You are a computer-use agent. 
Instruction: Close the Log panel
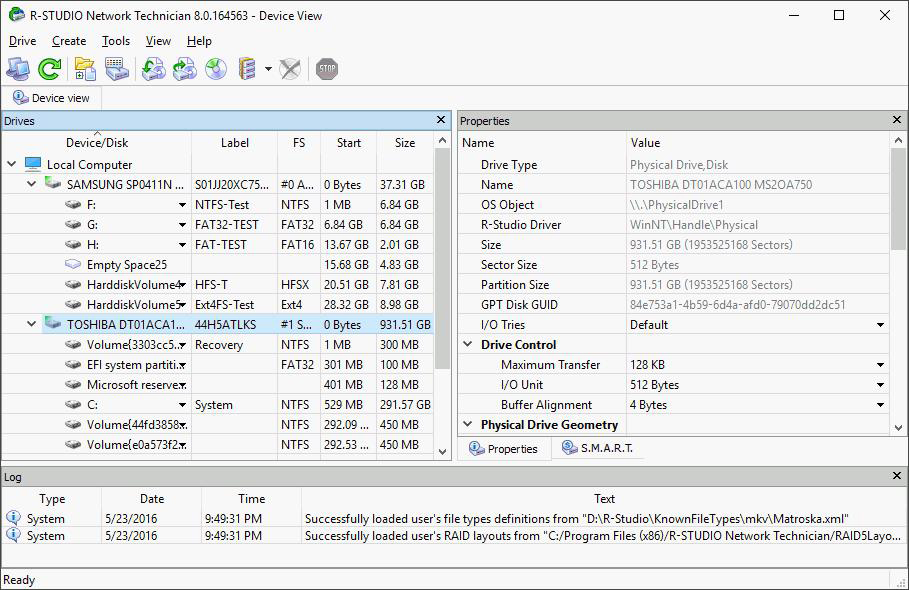point(897,475)
